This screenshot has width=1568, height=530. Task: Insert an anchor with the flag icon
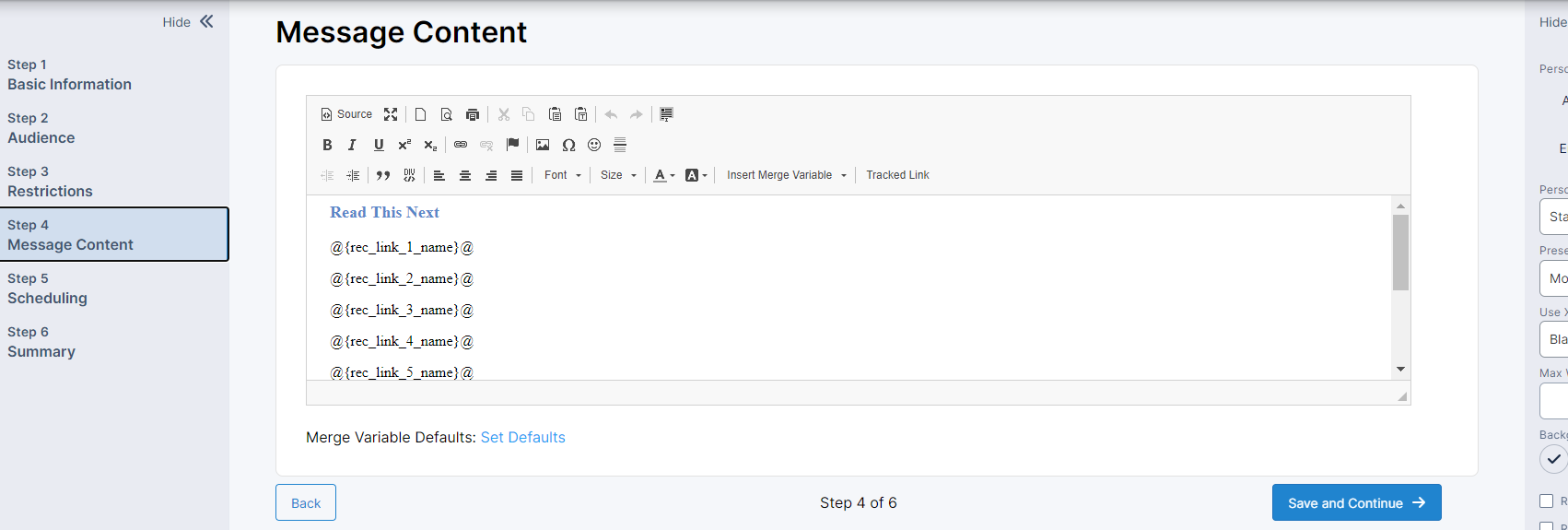click(x=513, y=145)
